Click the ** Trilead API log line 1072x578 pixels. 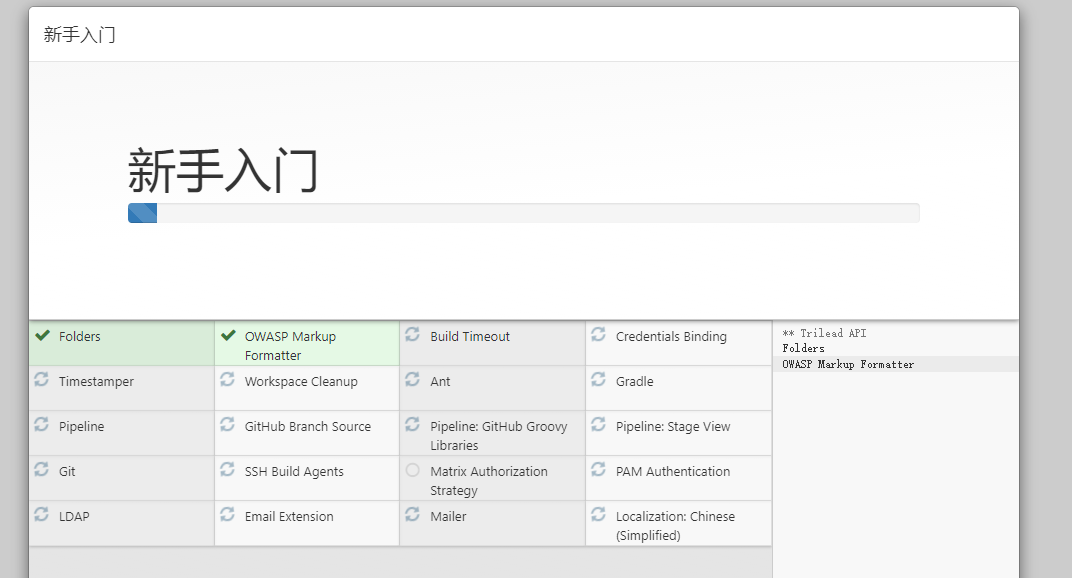pos(825,333)
